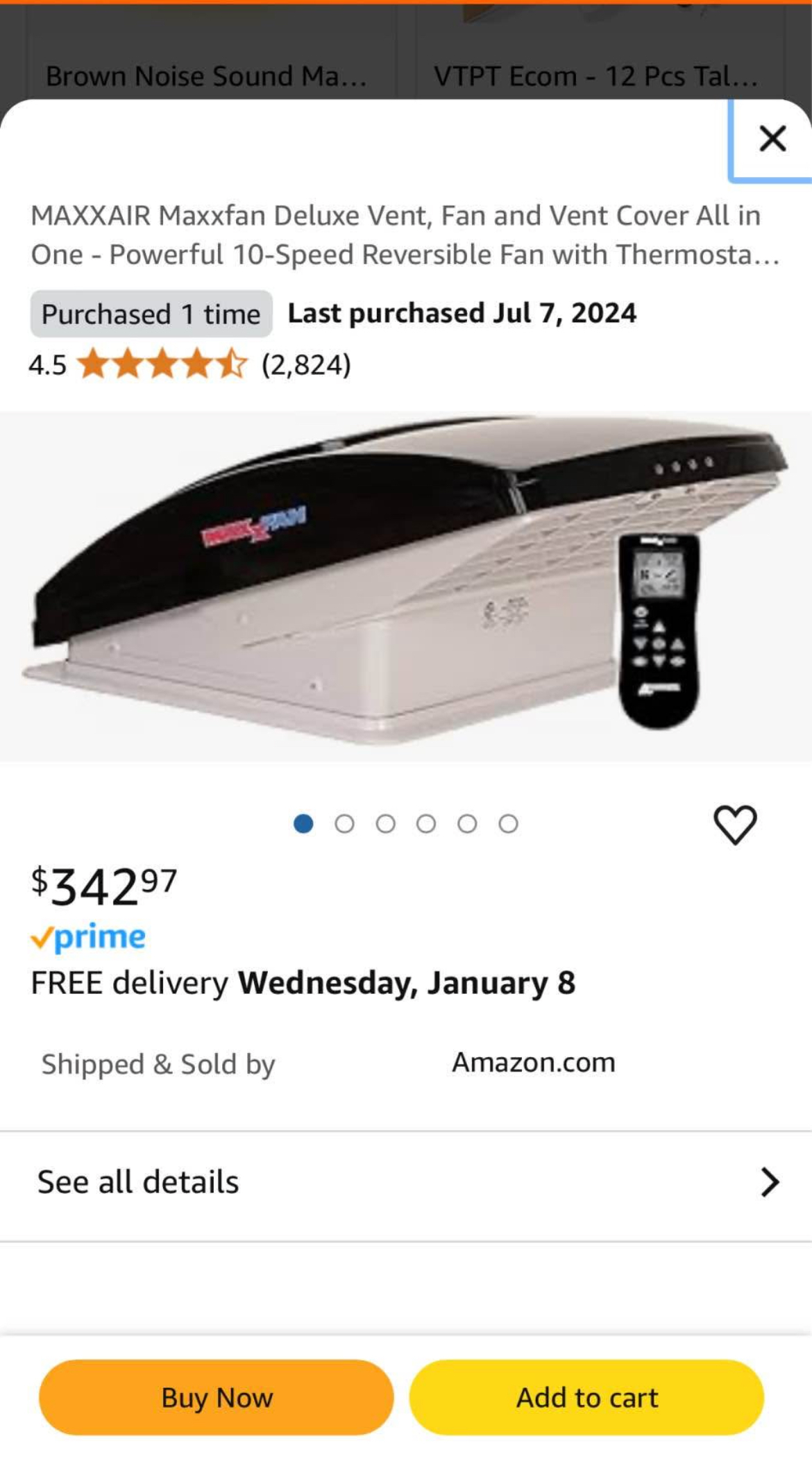Tap the Purchased 1 time badge
The width and height of the screenshot is (812, 1466).
151,314
